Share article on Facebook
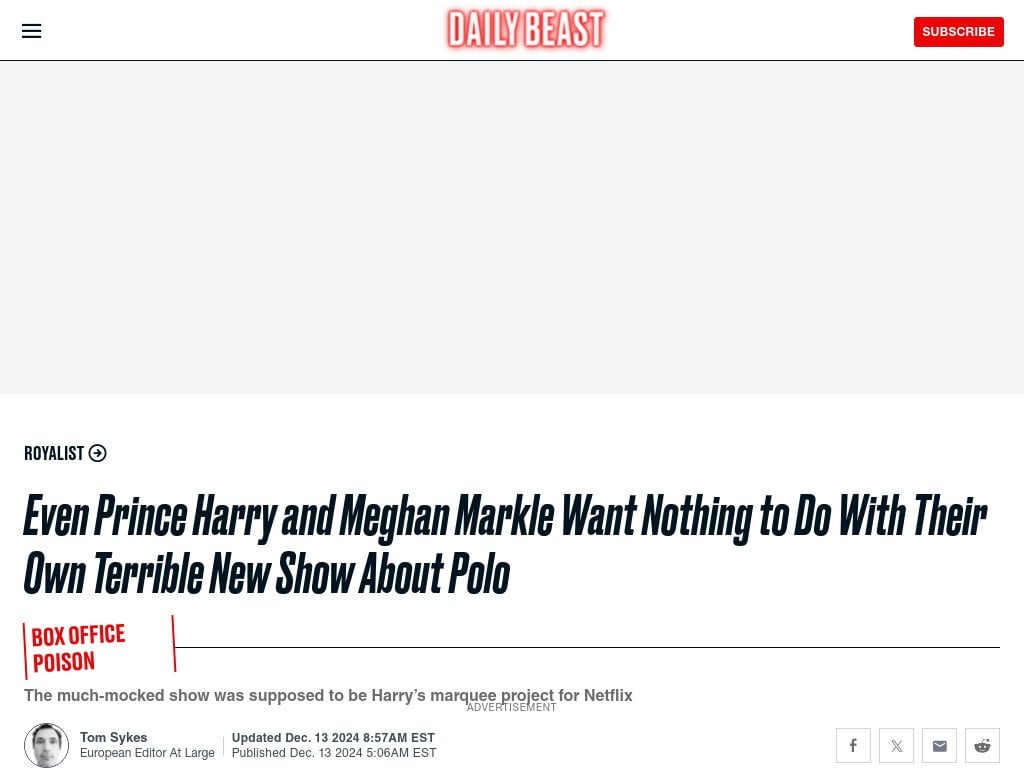Image resolution: width=1024 pixels, height=768 pixels. pyautogui.click(x=853, y=745)
